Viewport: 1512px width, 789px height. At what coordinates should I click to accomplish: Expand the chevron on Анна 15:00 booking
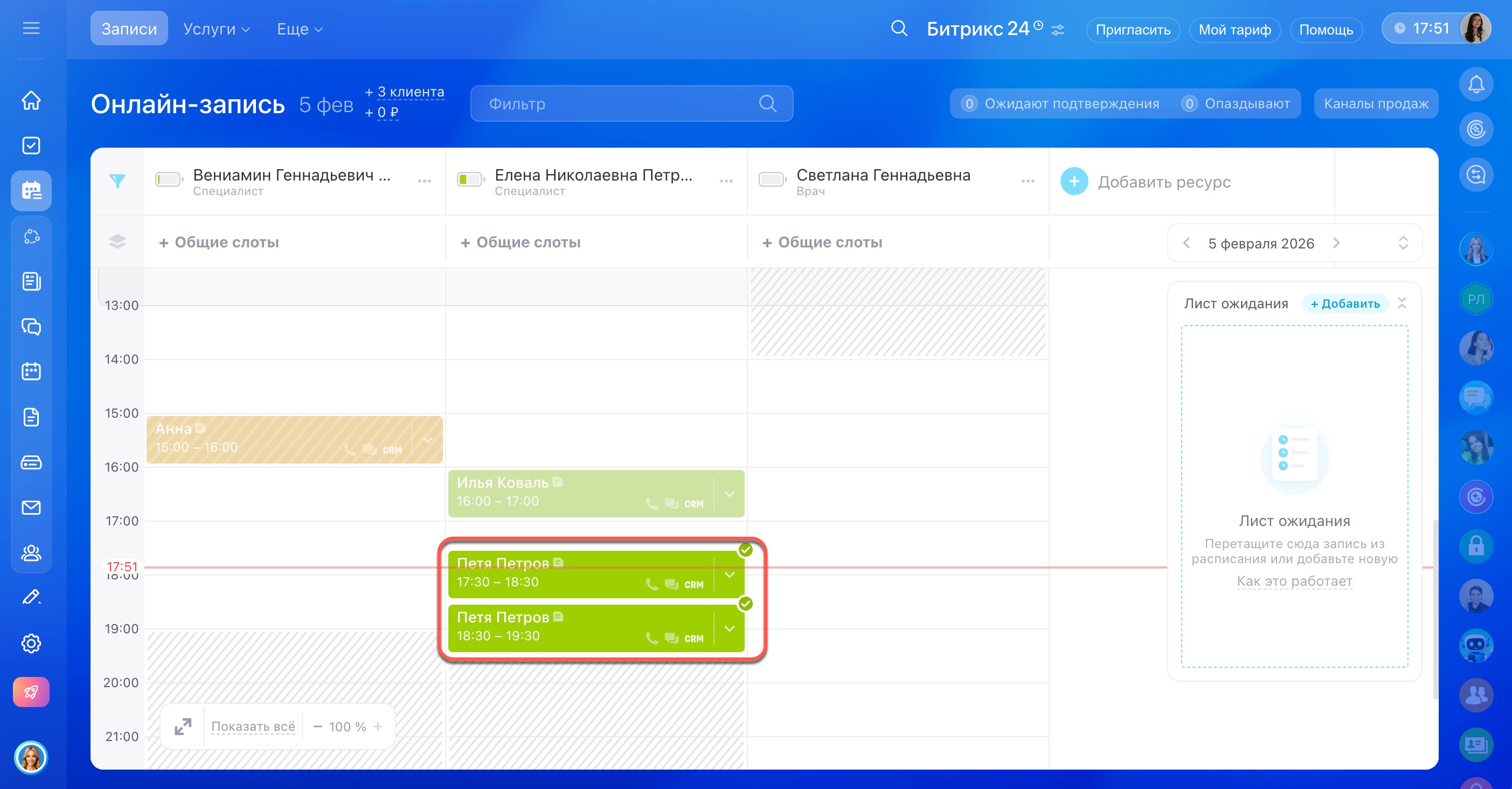(428, 440)
